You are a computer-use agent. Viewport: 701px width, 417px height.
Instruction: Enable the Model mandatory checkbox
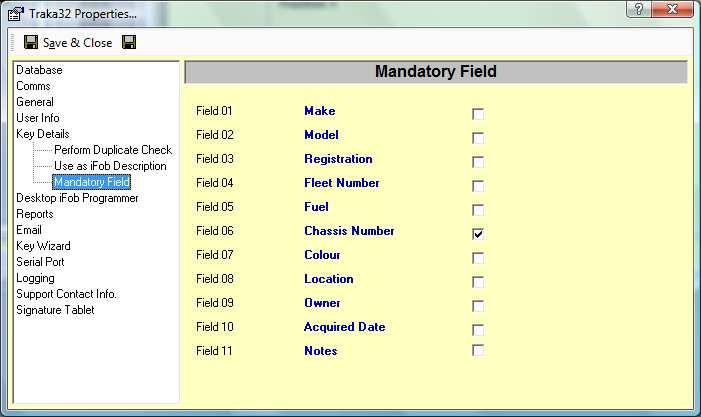pyautogui.click(x=478, y=138)
